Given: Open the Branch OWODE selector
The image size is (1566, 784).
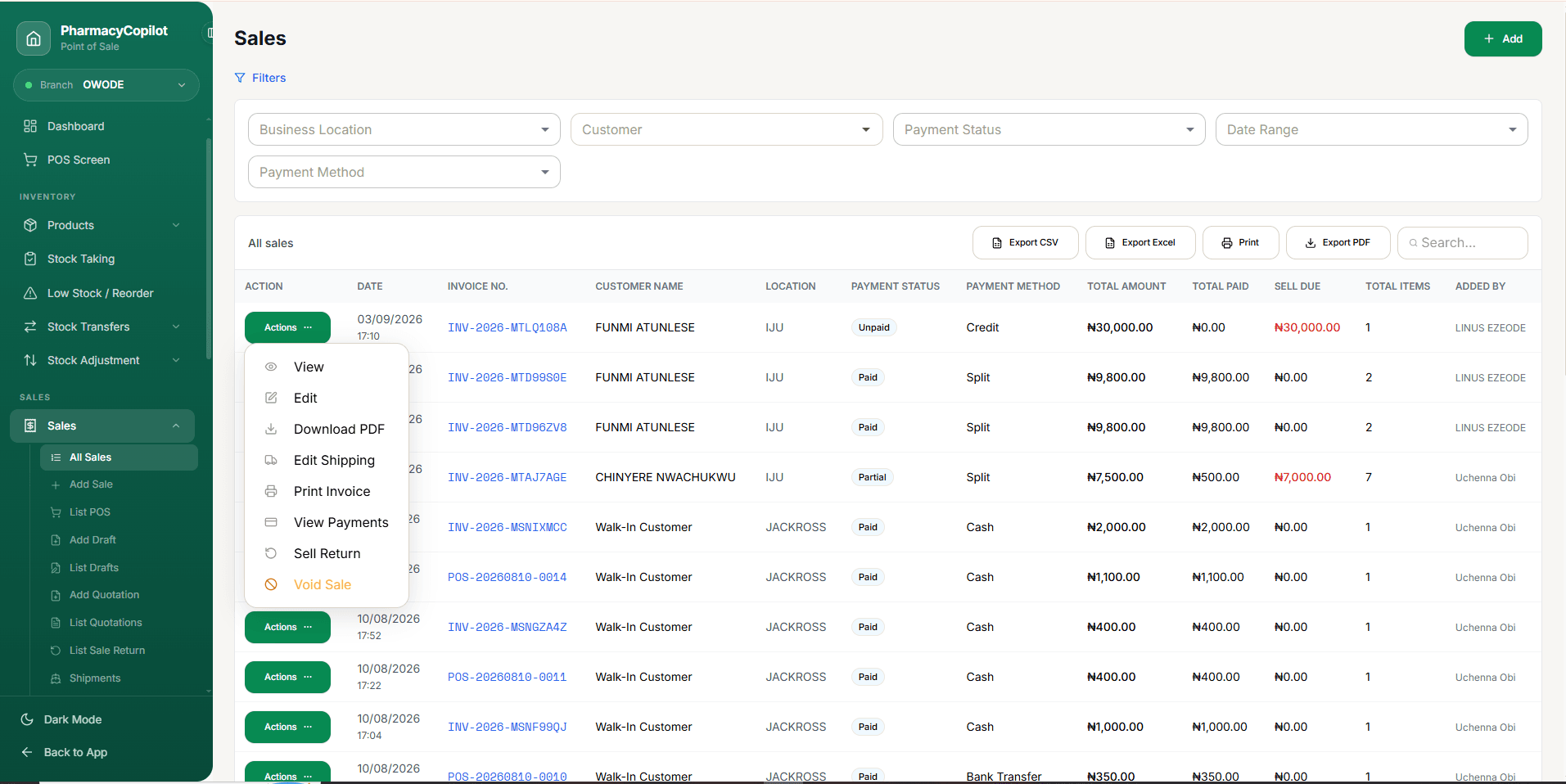Looking at the screenshot, I should (106, 85).
